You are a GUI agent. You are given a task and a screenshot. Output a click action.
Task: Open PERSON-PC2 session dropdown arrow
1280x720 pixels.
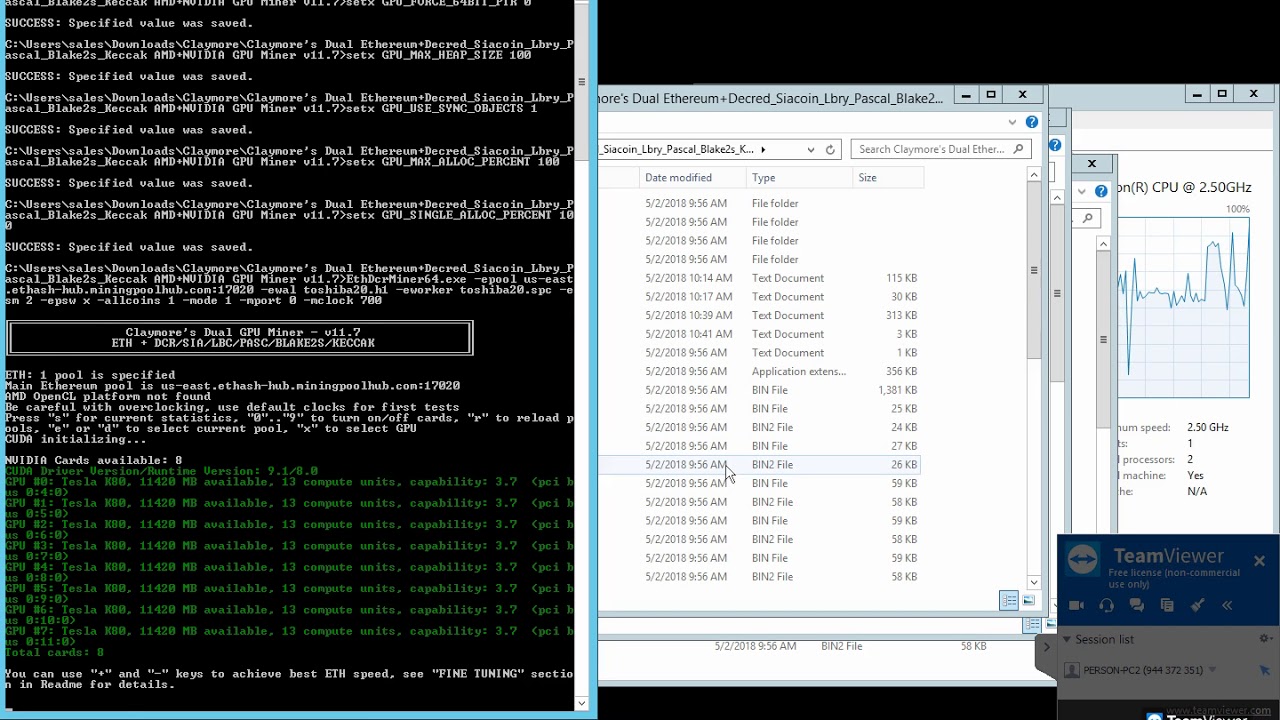pyautogui.click(x=1212, y=670)
